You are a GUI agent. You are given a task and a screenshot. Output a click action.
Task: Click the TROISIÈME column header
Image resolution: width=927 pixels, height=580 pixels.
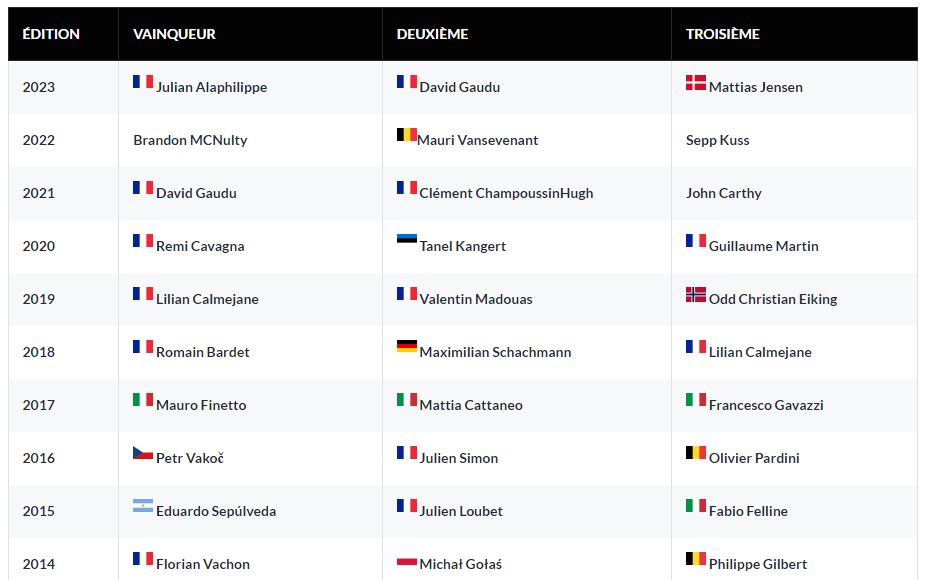coord(722,34)
